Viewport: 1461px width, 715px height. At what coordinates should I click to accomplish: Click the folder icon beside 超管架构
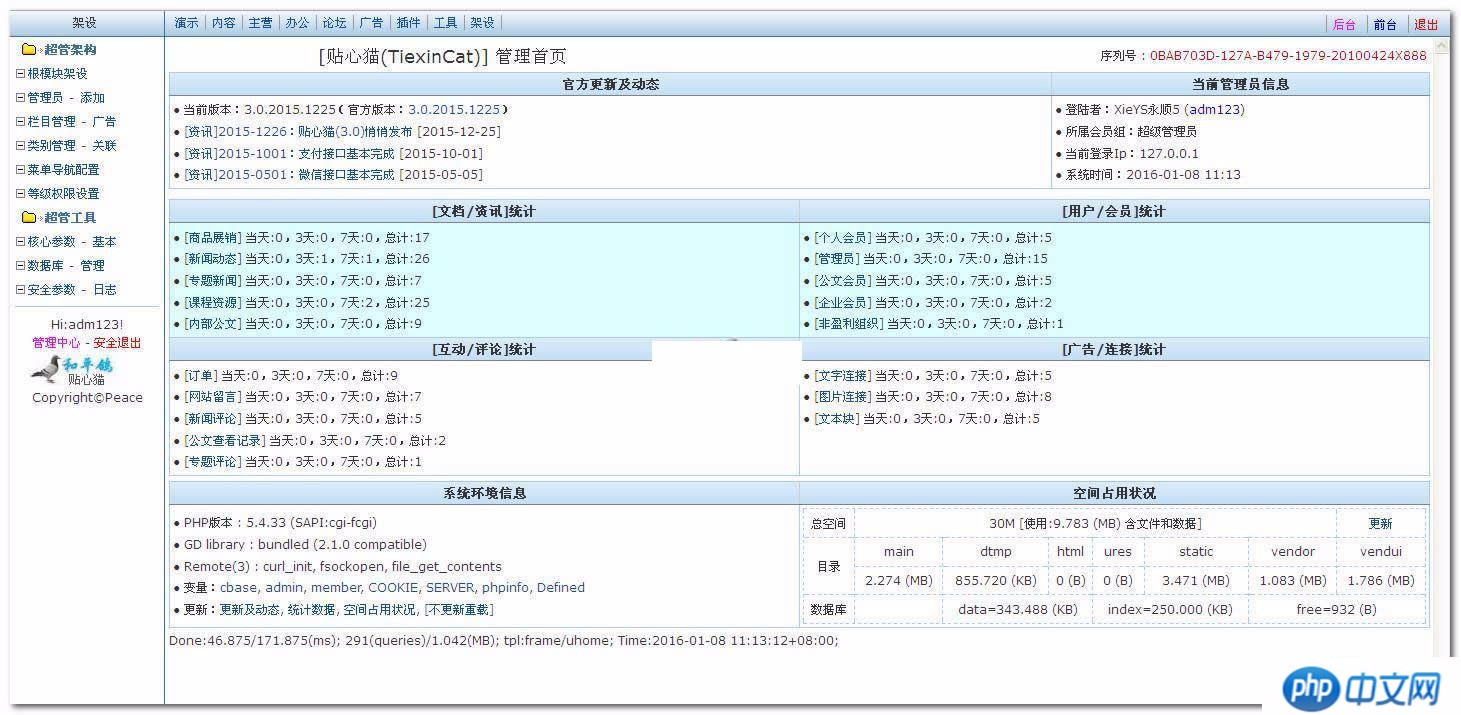[29, 49]
